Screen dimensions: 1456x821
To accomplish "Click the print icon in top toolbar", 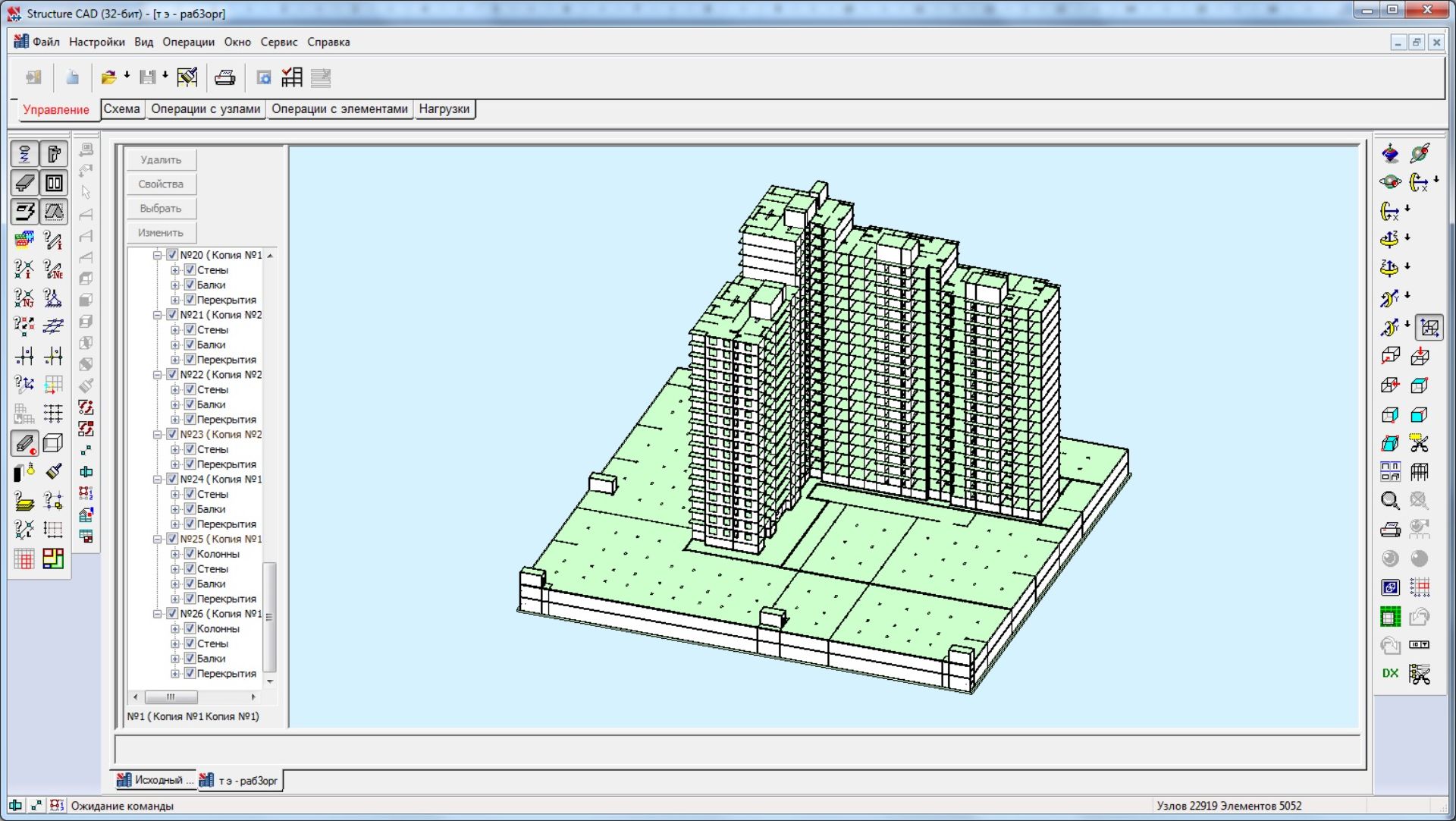I will tap(225, 77).
